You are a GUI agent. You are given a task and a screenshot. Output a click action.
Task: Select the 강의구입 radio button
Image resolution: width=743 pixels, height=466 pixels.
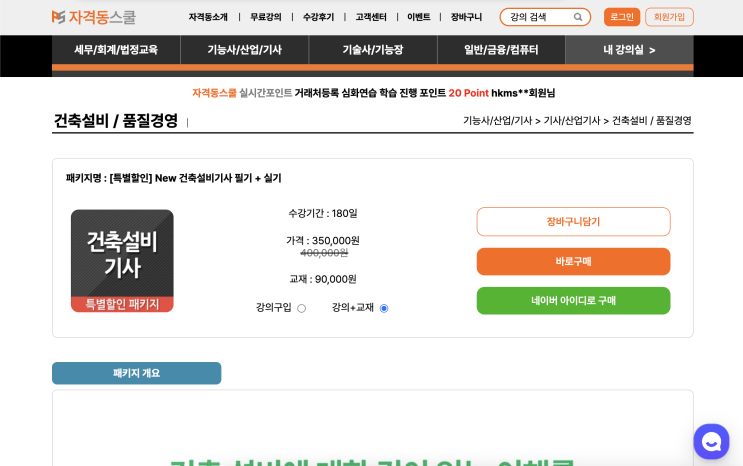point(301,308)
